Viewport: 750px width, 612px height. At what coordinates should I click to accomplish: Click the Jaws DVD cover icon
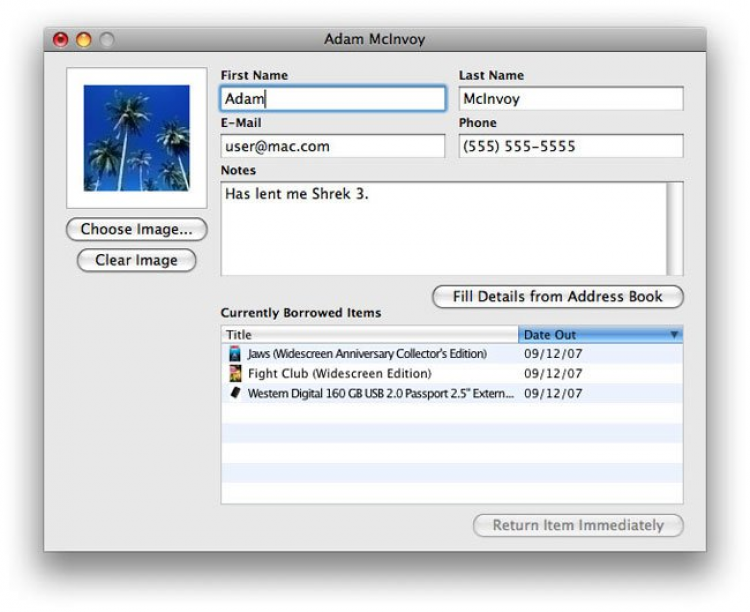pyautogui.click(x=234, y=354)
